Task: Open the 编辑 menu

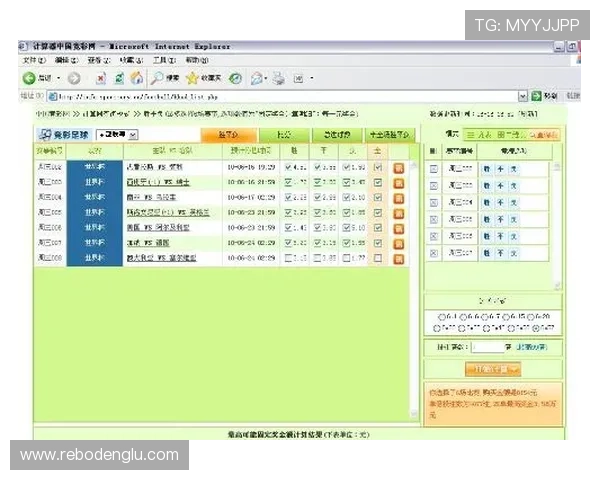Action: [67, 60]
